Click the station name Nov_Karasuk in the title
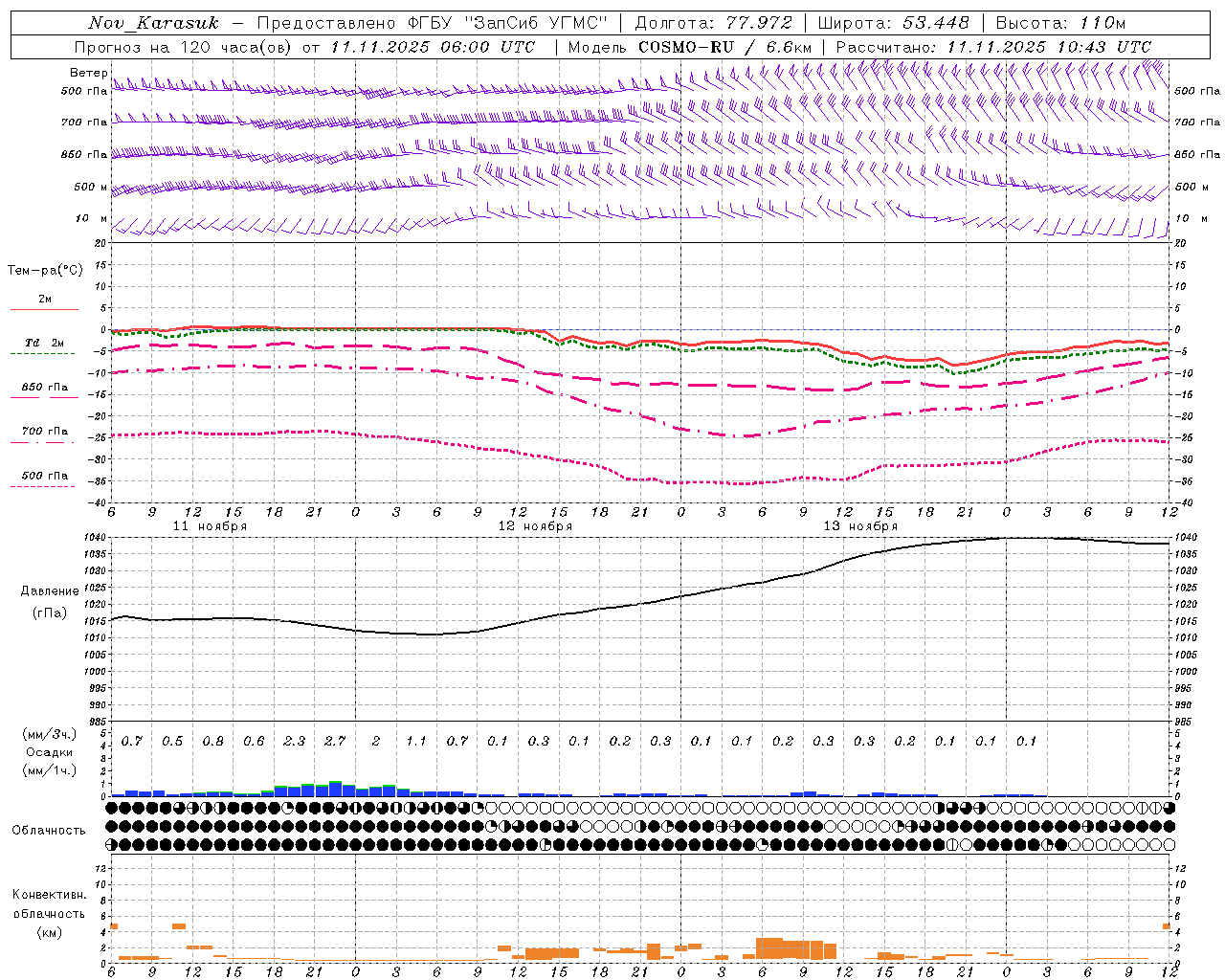This screenshot has height=980, width=1225. pos(153,23)
